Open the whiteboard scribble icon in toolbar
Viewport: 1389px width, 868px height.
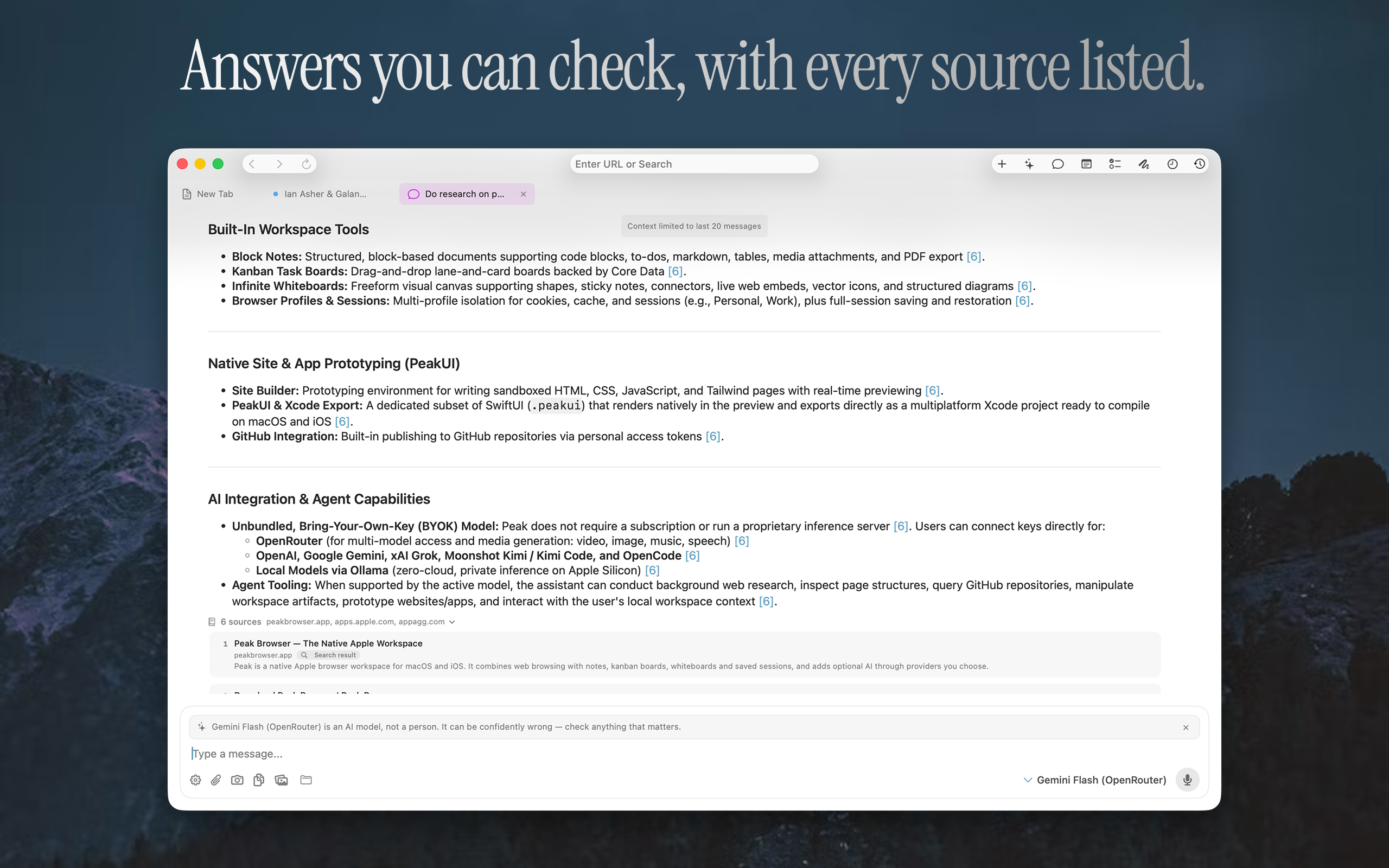tap(1143, 164)
